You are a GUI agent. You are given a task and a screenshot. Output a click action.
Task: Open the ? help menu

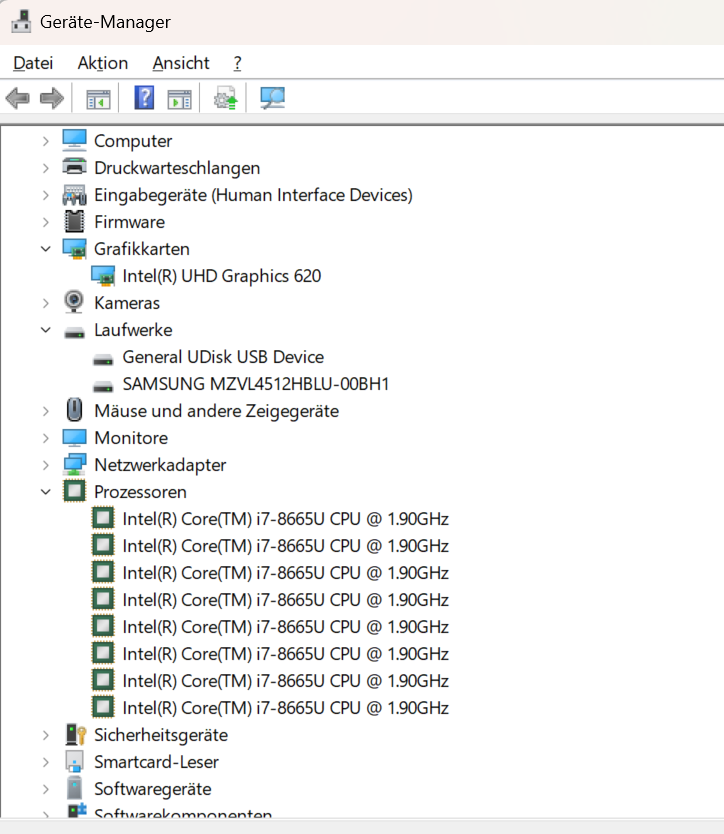237,63
